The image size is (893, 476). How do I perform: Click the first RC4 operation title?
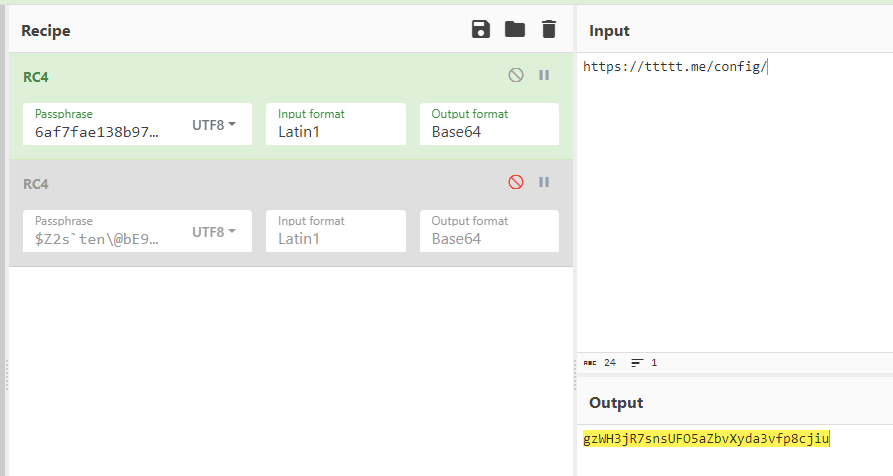coord(36,77)
